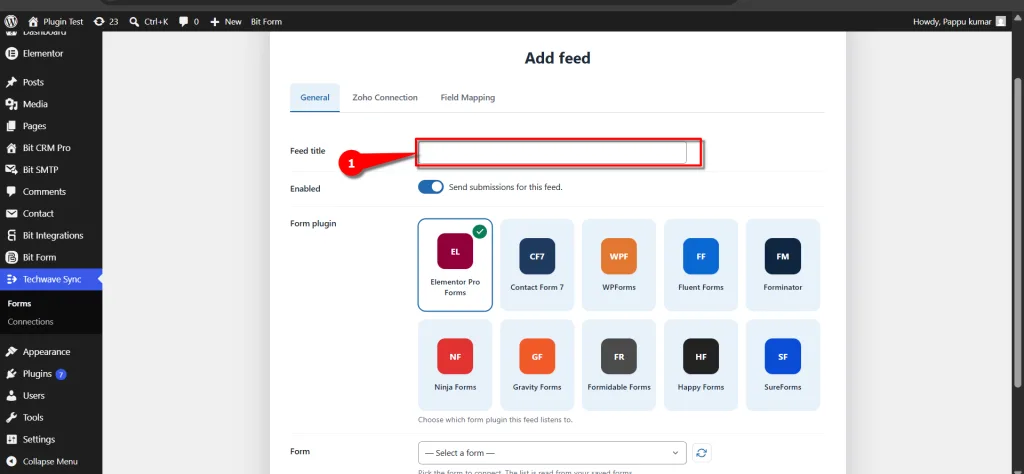Select the Happy Forms plugin card

click(x=701, y=365)
